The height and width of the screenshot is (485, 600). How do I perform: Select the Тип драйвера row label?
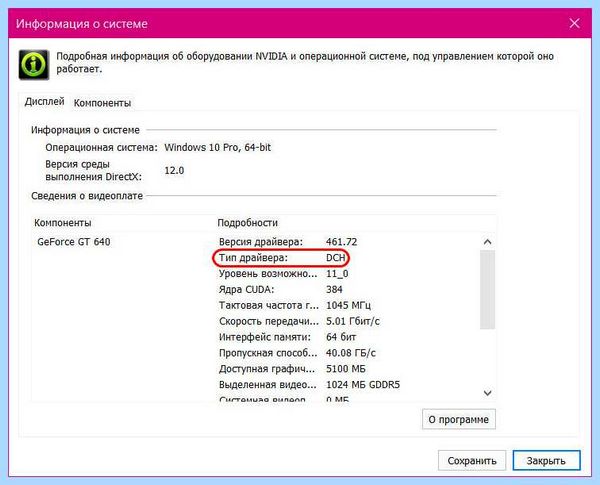click(253, 258)
